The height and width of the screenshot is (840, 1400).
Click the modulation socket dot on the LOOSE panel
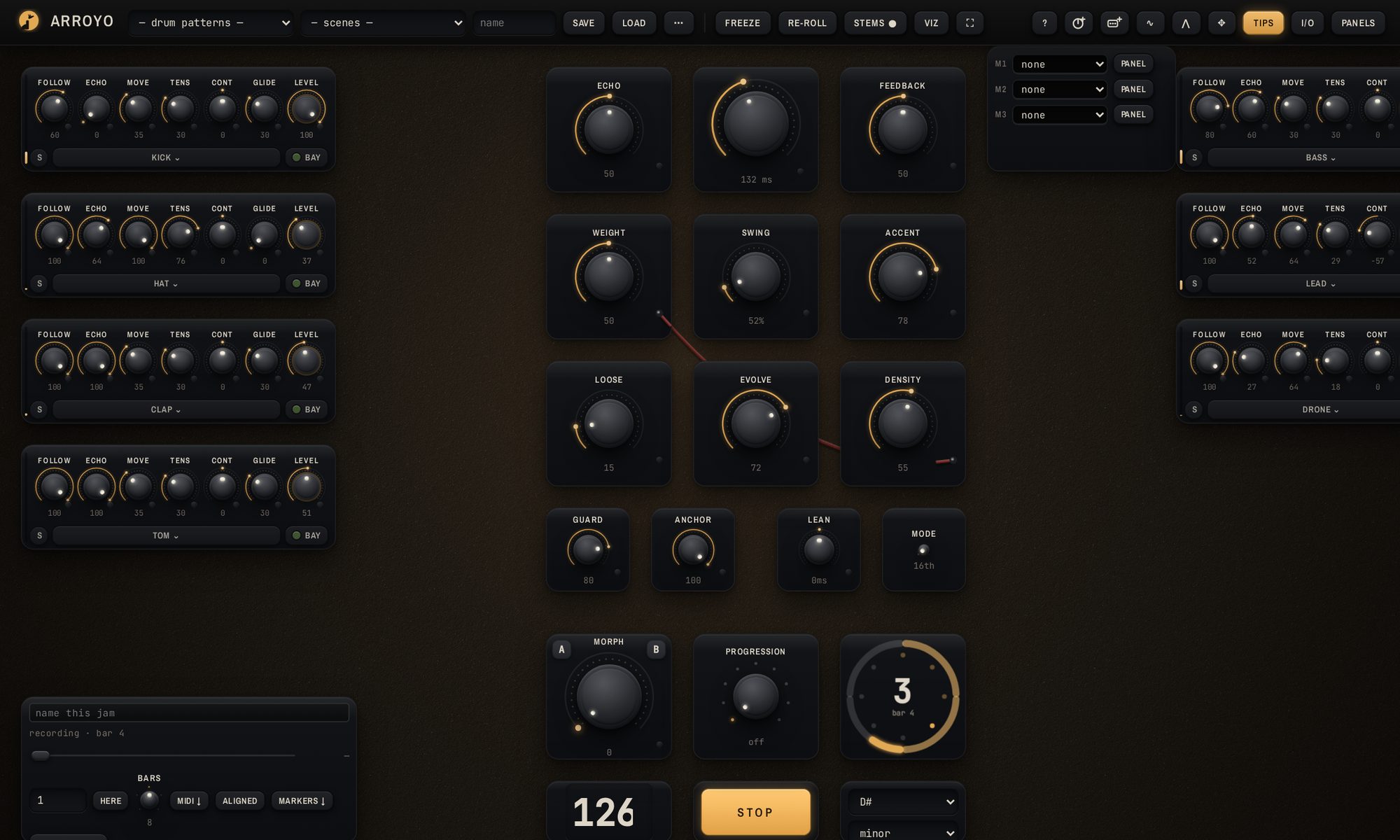point(659,460)
